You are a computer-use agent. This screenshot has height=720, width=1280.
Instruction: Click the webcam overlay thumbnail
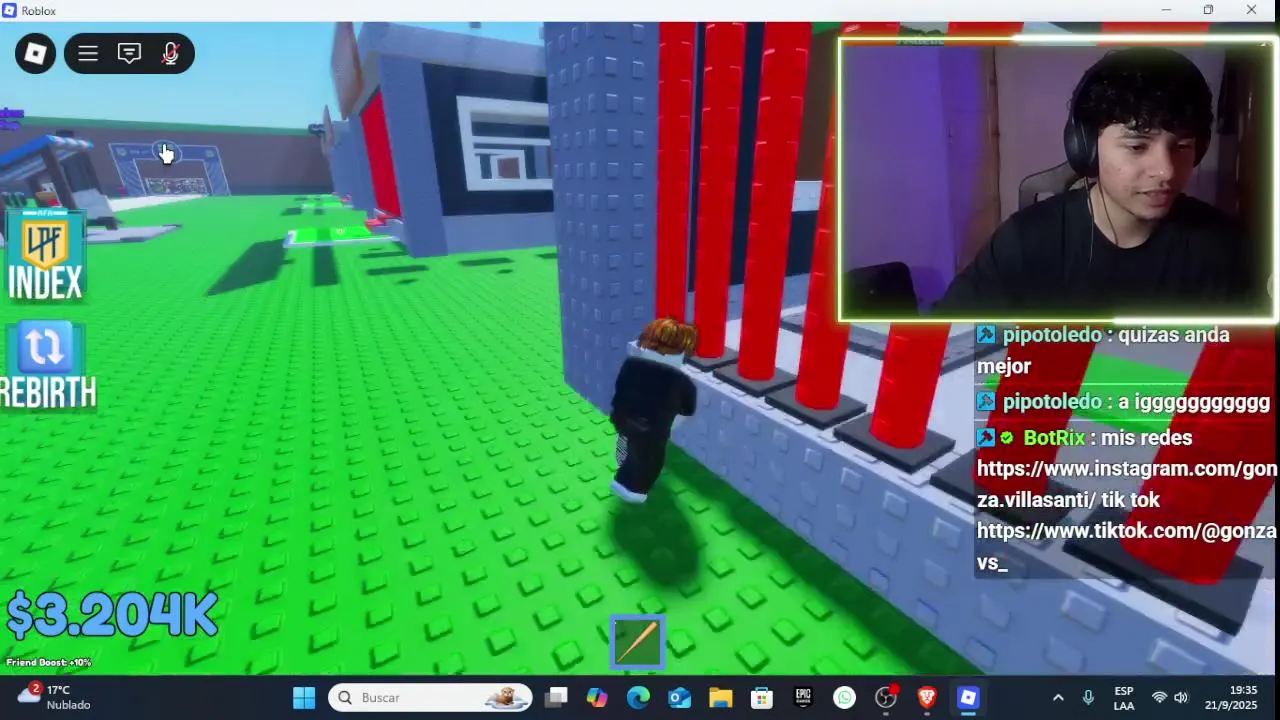click(x=1058, y=180)
